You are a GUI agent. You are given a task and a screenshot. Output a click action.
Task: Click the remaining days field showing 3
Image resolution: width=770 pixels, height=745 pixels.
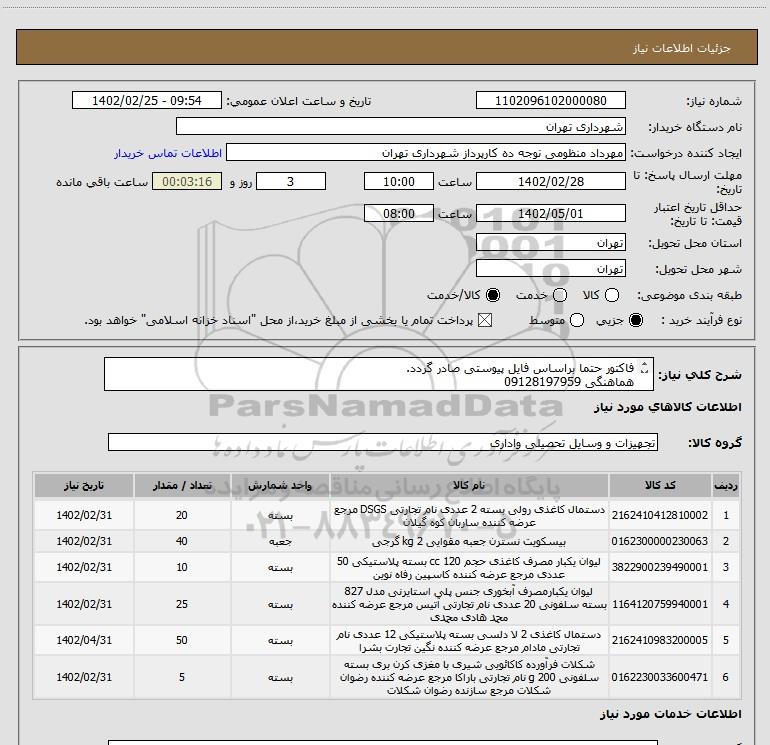291,181
